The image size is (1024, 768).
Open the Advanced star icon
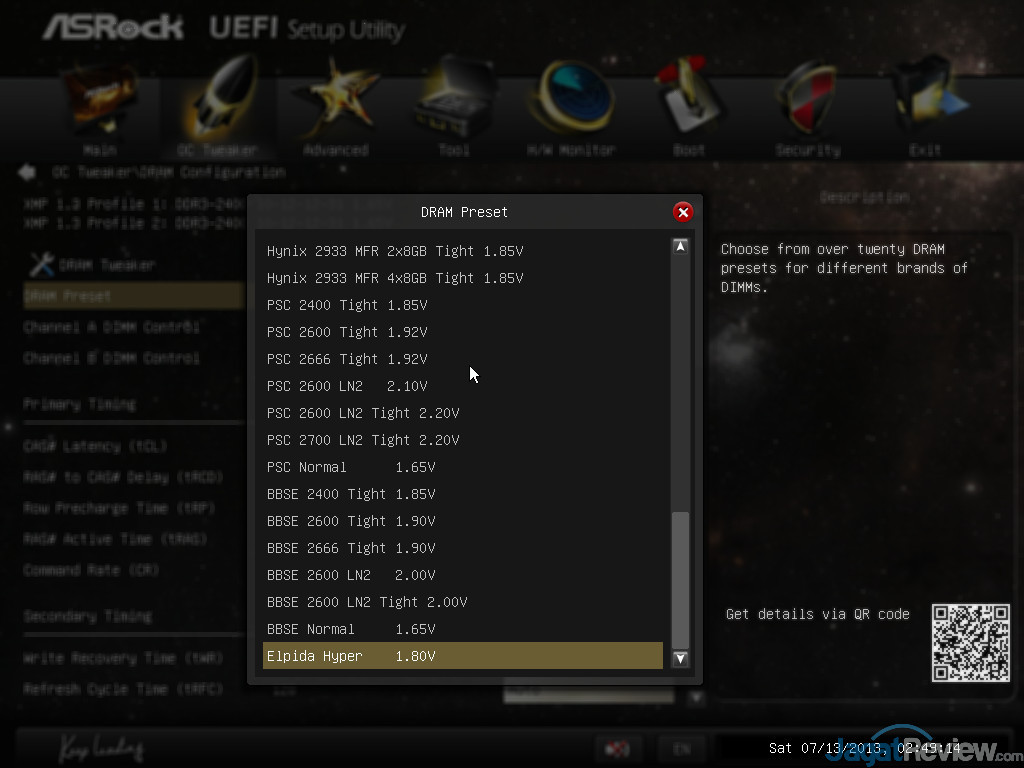click(335, 99)
